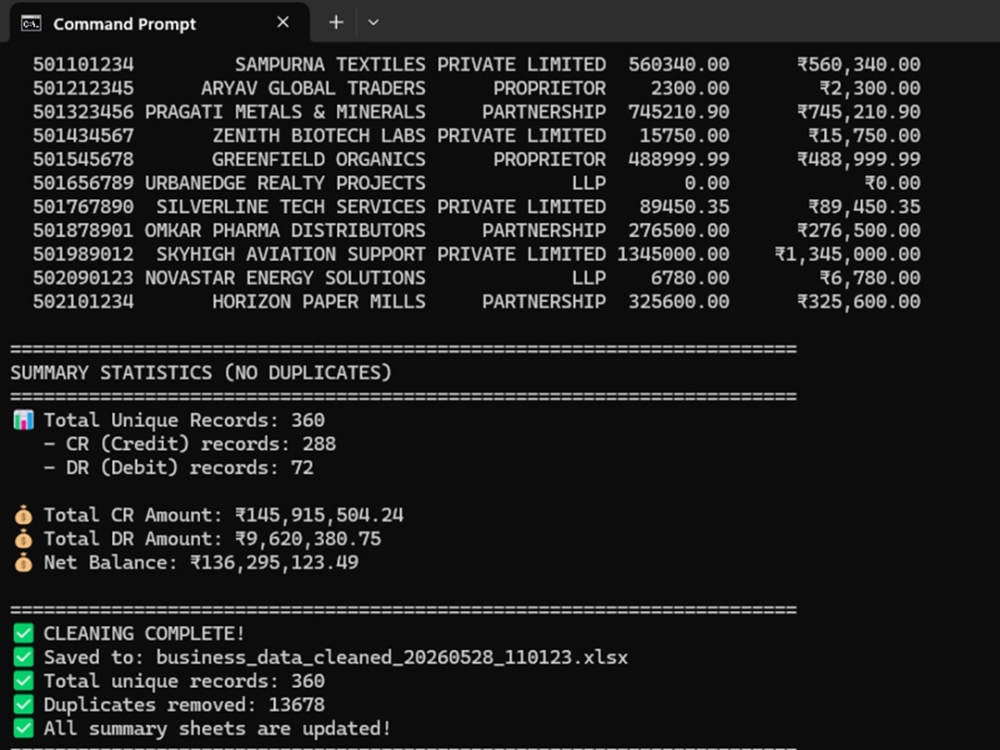This screenshot has height=750, width=1000.
Task: Click formatted amount ₹560,340.00
Action: click(x=858, y=64)
